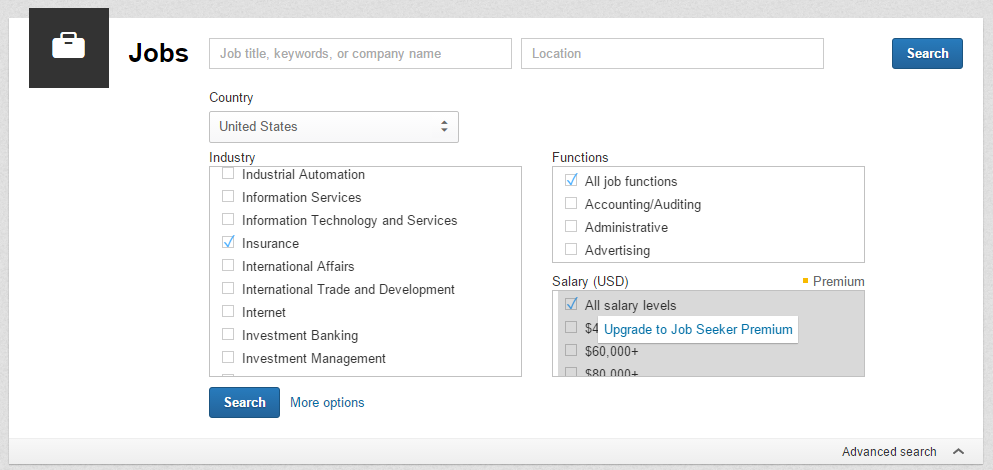Open the Country dropdown
Screen dimensions: 993x470
coord(333,127)
